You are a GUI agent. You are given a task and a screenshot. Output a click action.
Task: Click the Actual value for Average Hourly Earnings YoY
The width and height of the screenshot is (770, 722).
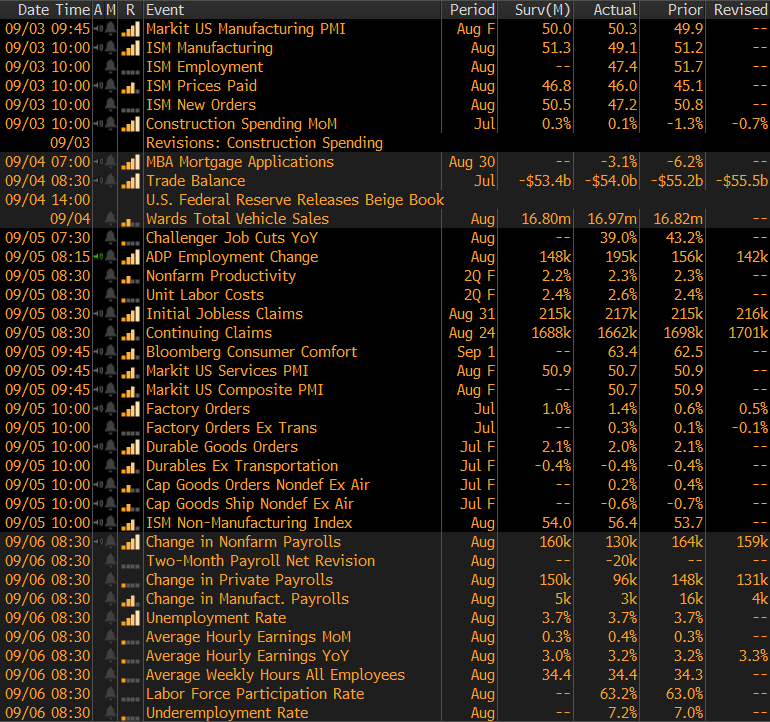click(x=620, y=656)
